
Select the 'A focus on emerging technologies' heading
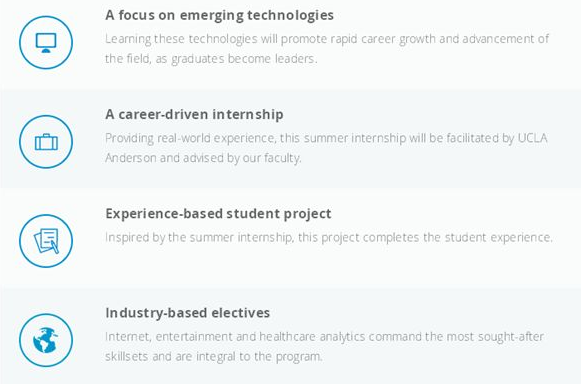pyautogui.click(x=219, y=15)
